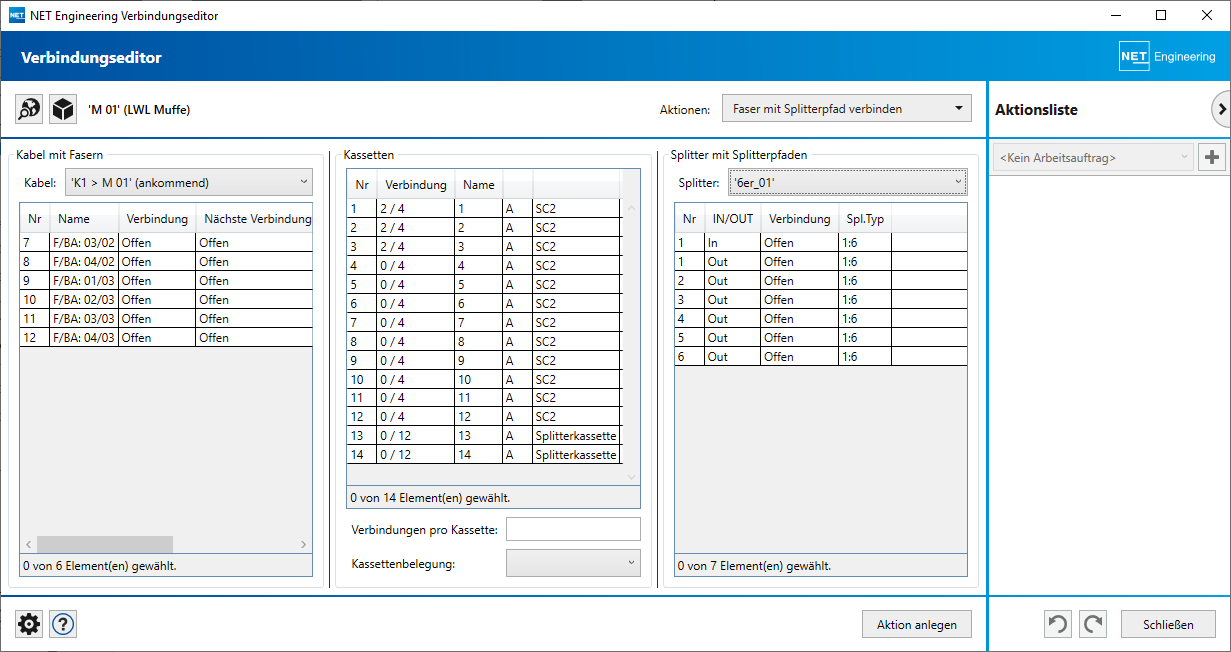Open the Kabel dropdown 'K1 > M 01' (ankommend)
Image resolution: width=1231 pixels, height=652 pixels.
pyautogui.click(x=189, y=182)
